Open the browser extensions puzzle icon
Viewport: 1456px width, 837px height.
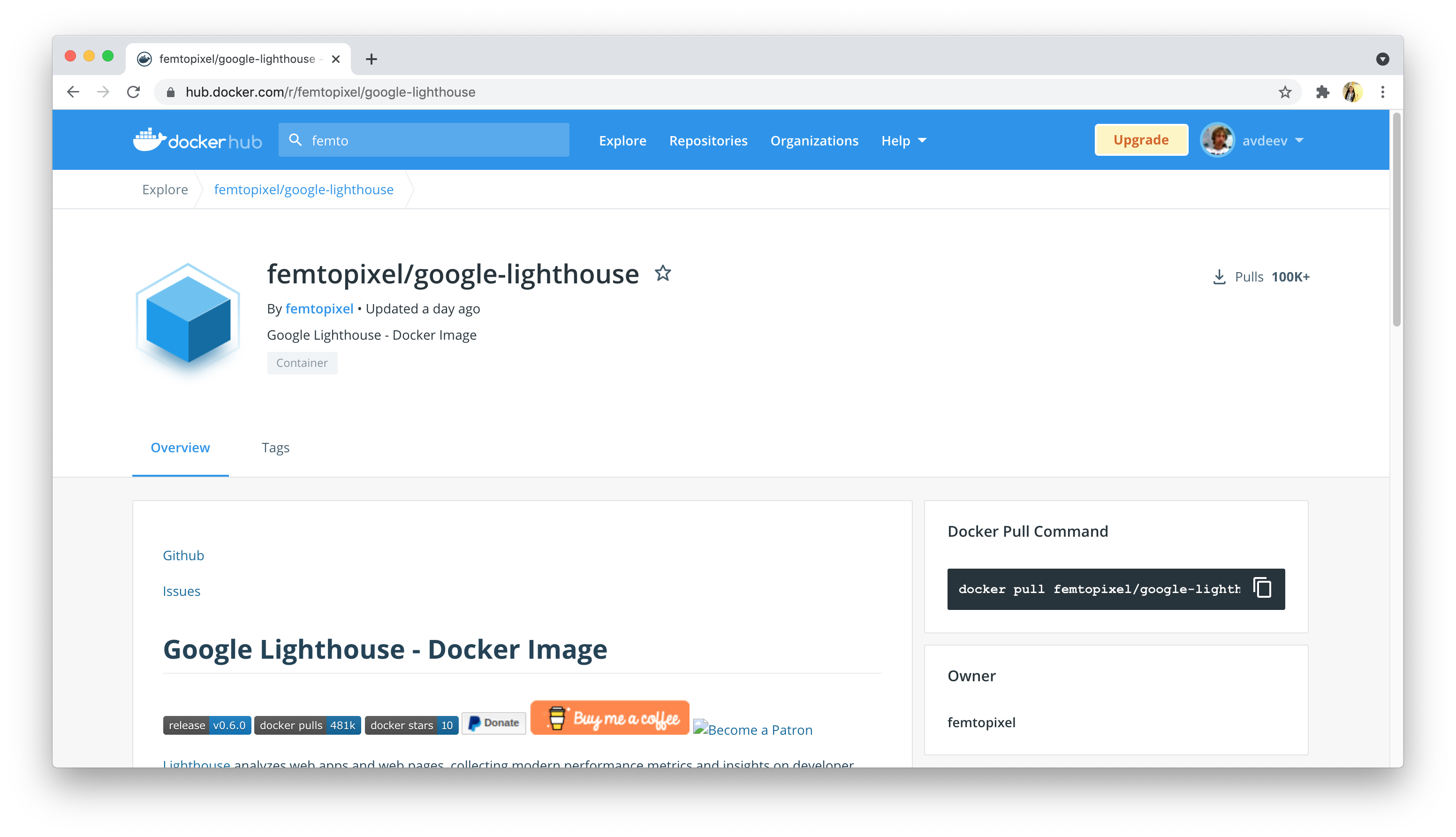pos(1322,92)
